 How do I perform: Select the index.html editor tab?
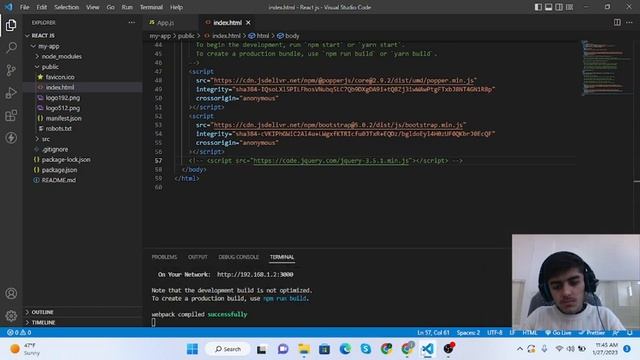[227, 23]
